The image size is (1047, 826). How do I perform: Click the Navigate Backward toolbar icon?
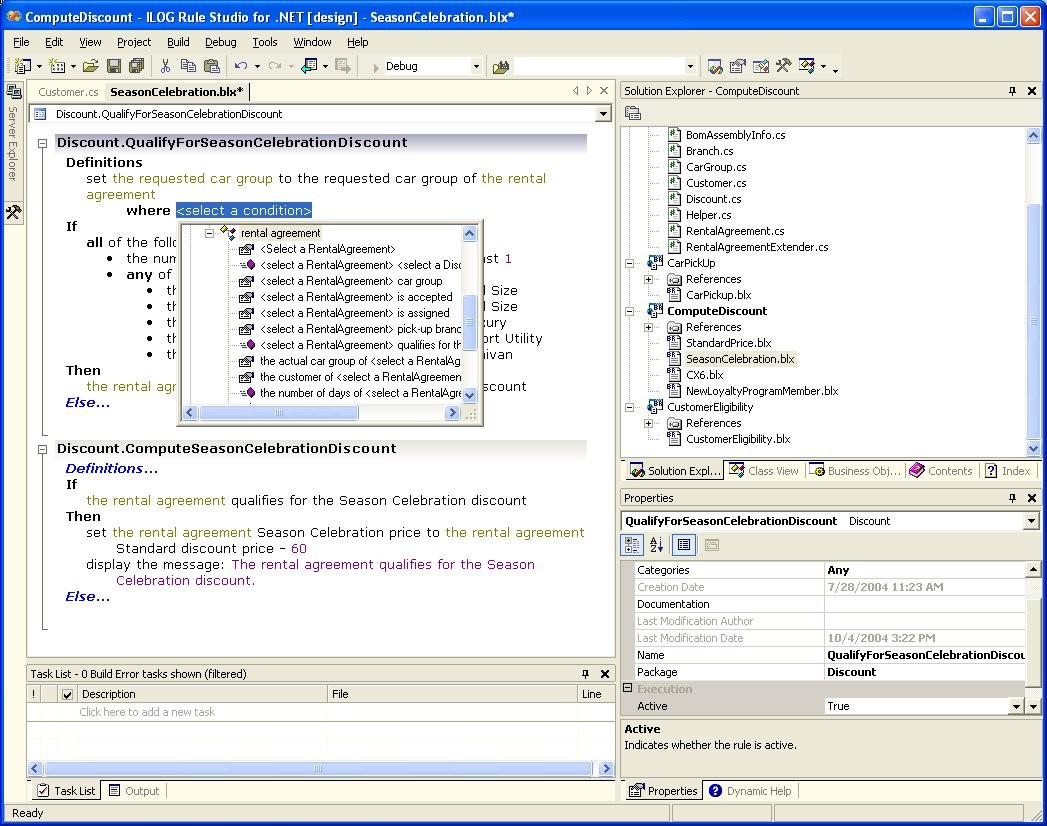pyautogui.click(x=309, y=66)
